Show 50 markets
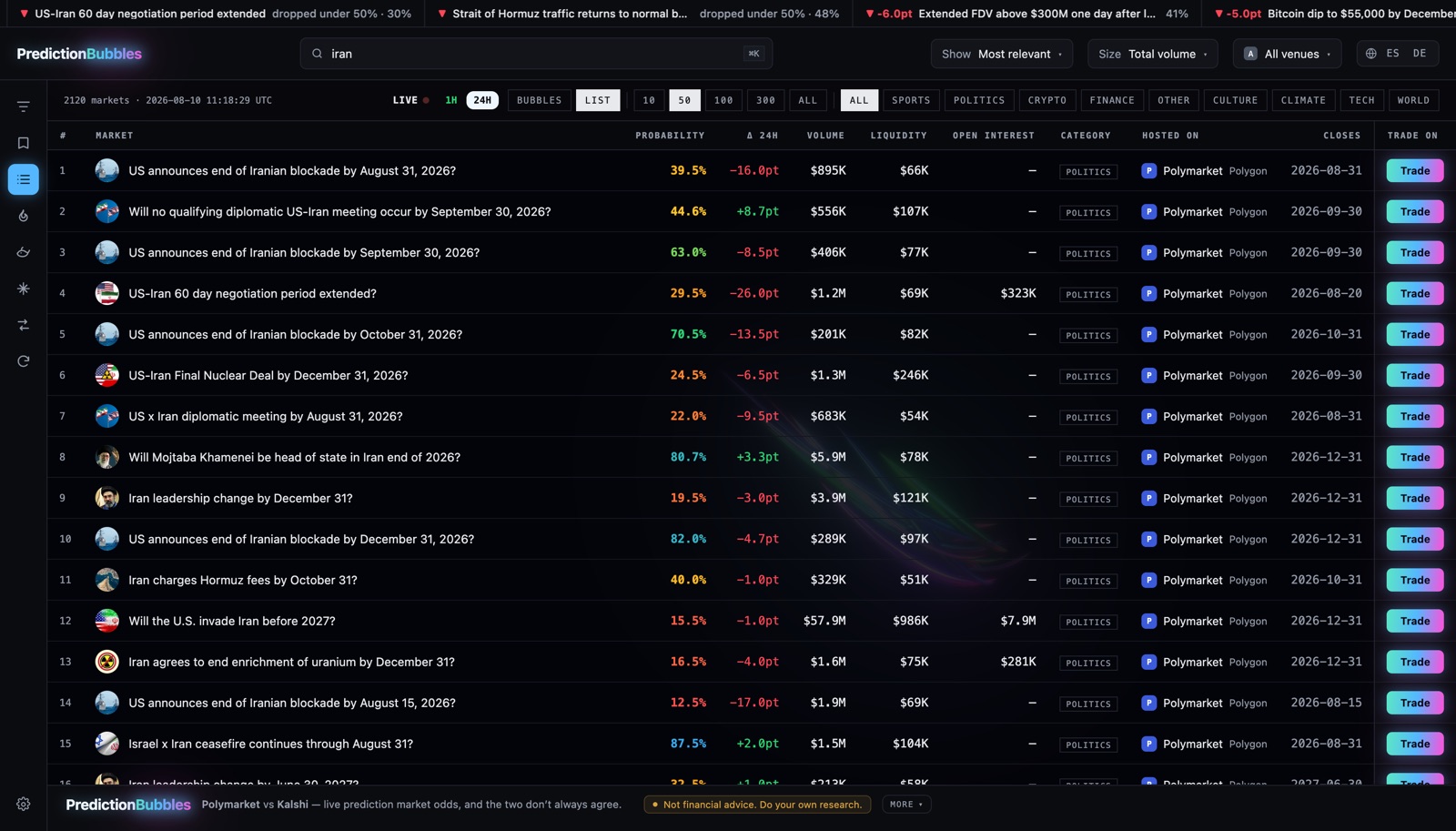Viewport: 1456px width, 831px height. click(684, 100)
